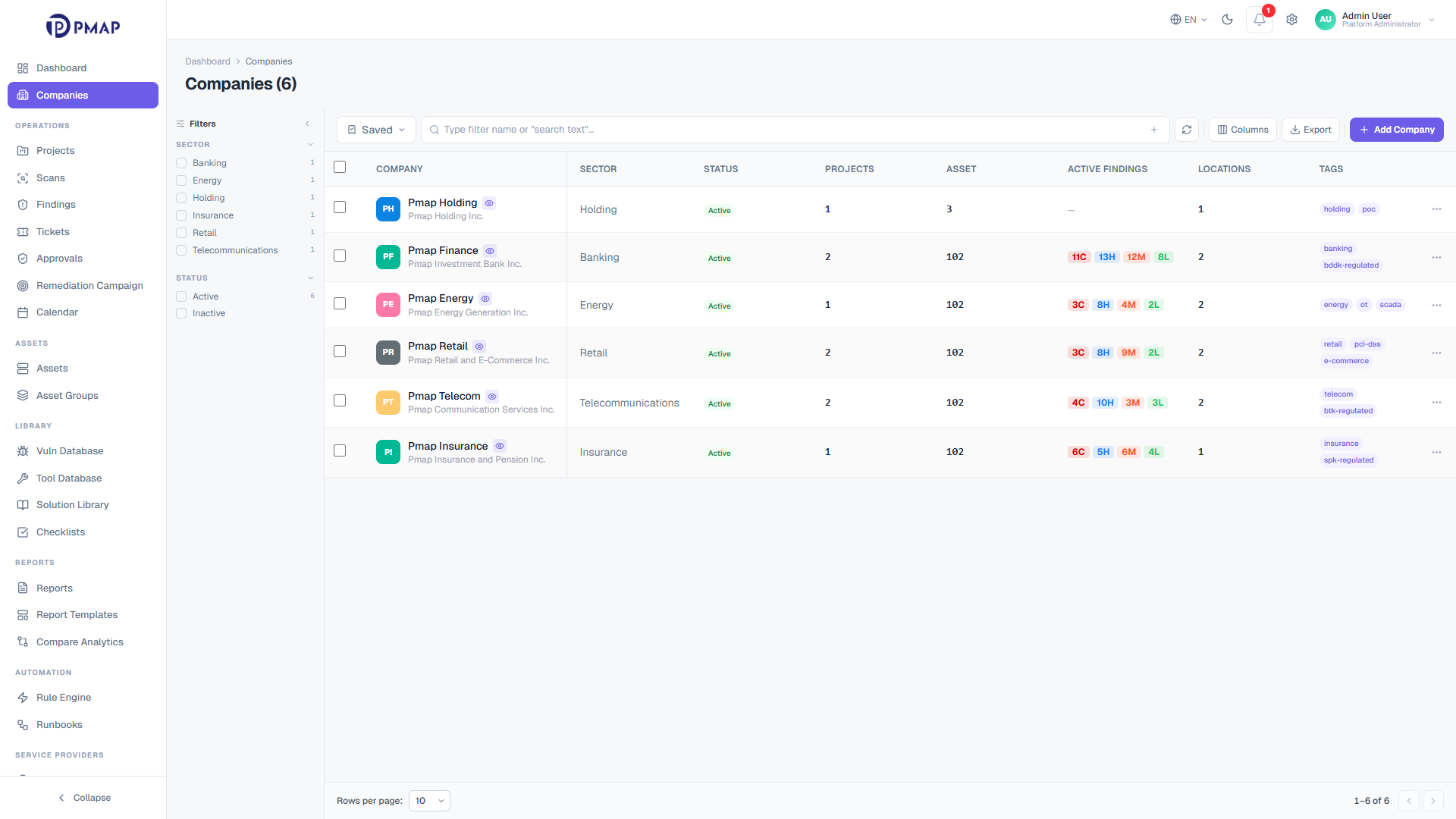
Task: Open row actions for Pmap Finance
Action: click(1436, 257)
